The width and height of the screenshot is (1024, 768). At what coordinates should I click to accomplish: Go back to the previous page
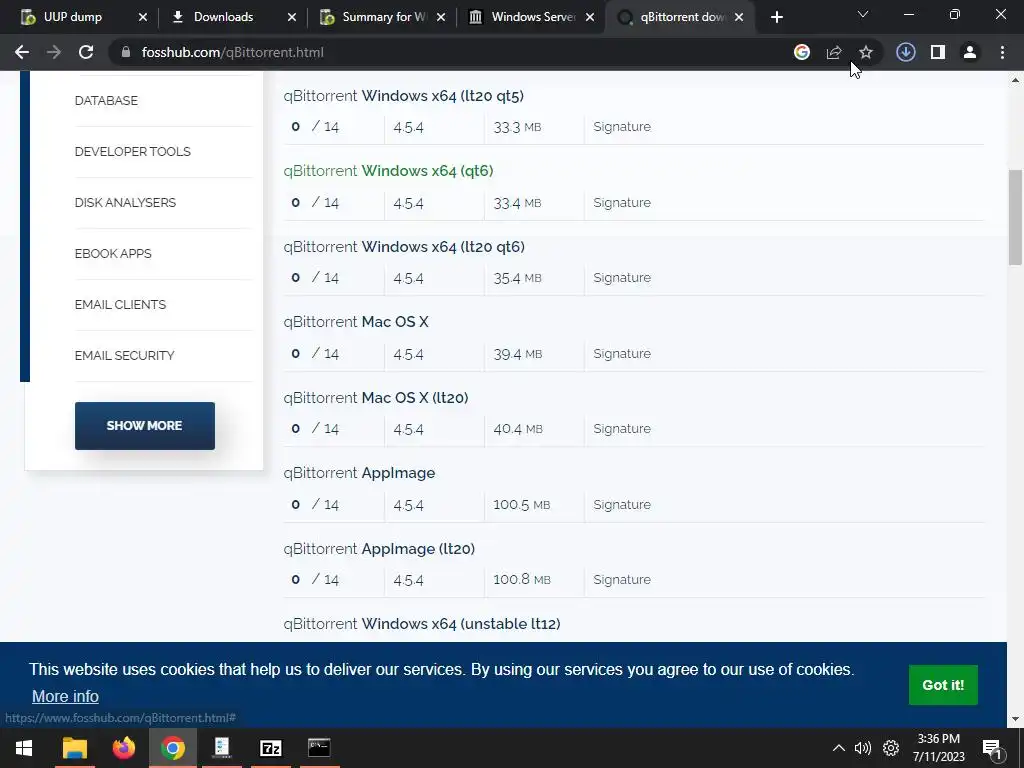(22, 52)
